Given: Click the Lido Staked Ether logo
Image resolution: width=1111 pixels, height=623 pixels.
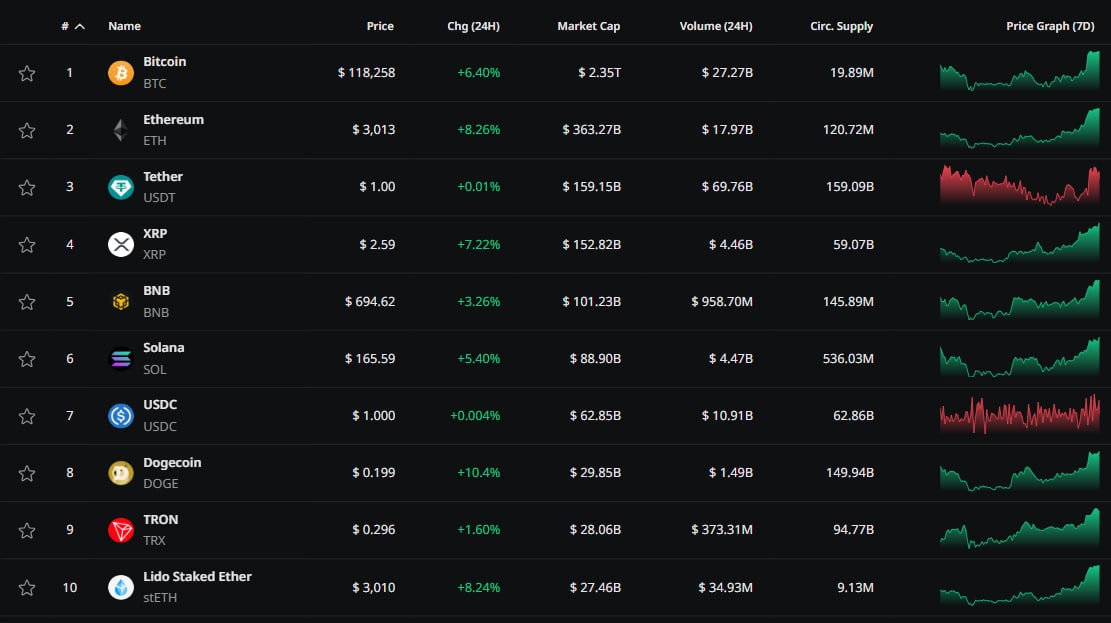Looking at the screenshot, I should pos(120,588).
